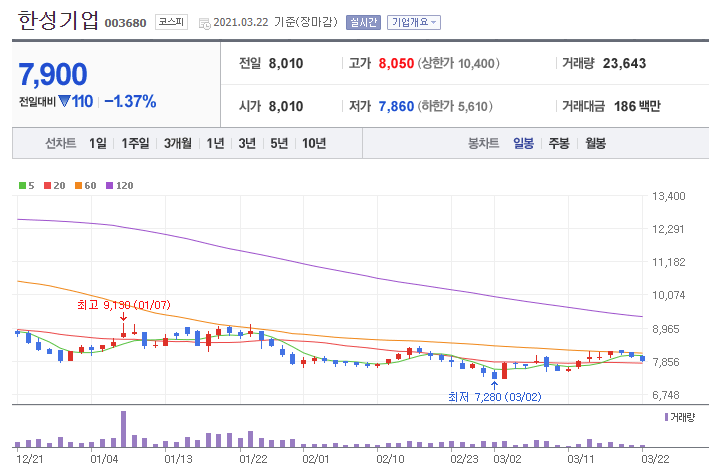Click the 한성기업 company title

pos(58,21)
